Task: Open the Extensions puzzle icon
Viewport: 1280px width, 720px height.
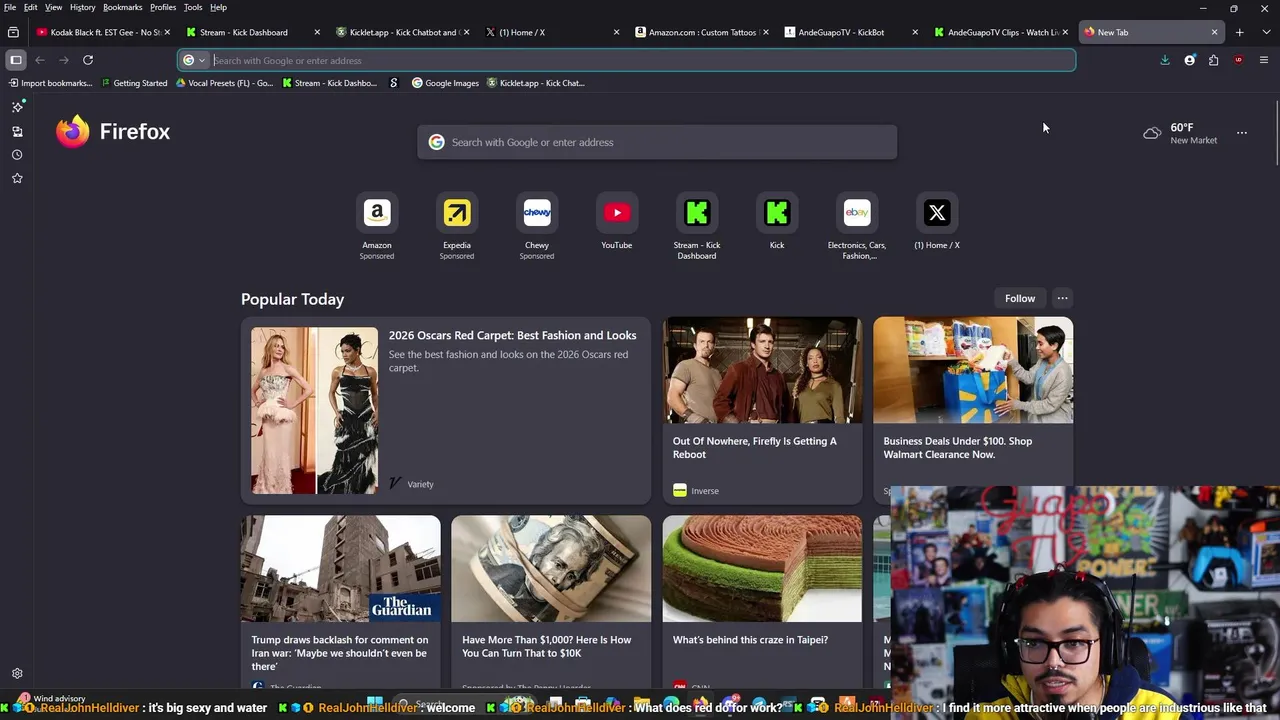Action: (1214, 60)
